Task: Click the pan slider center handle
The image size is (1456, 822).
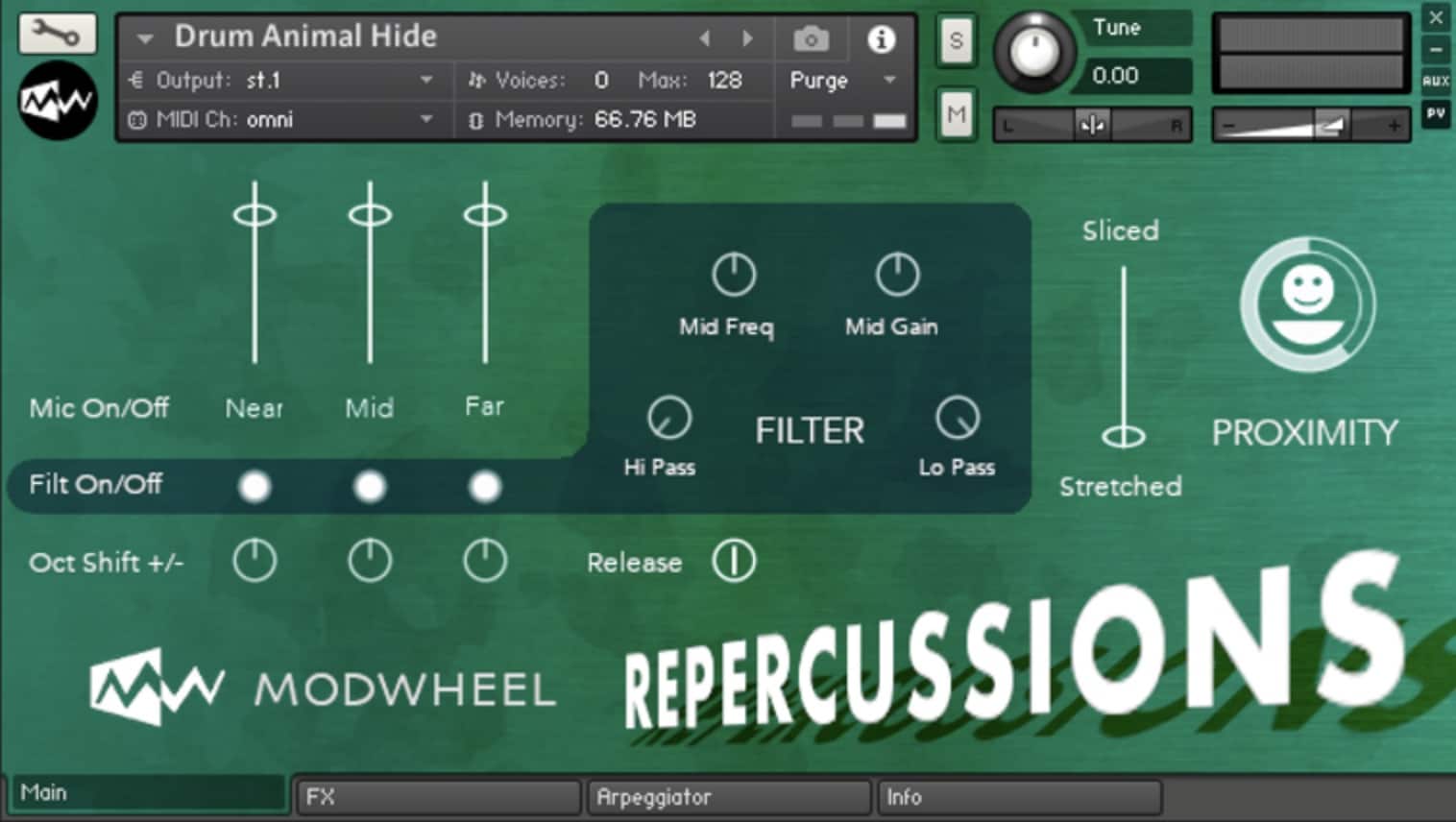Action: (1092, 125)
